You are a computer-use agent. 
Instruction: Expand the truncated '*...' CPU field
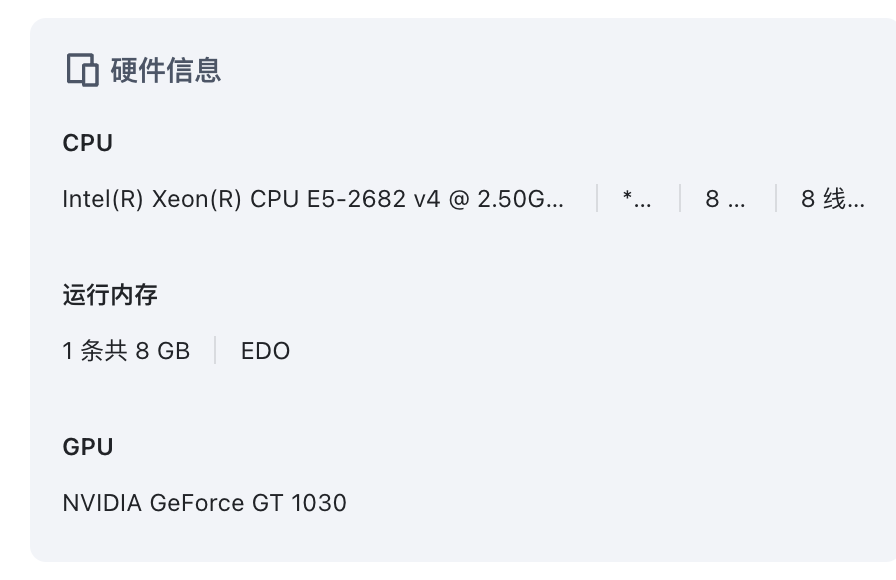pos(637,199)
